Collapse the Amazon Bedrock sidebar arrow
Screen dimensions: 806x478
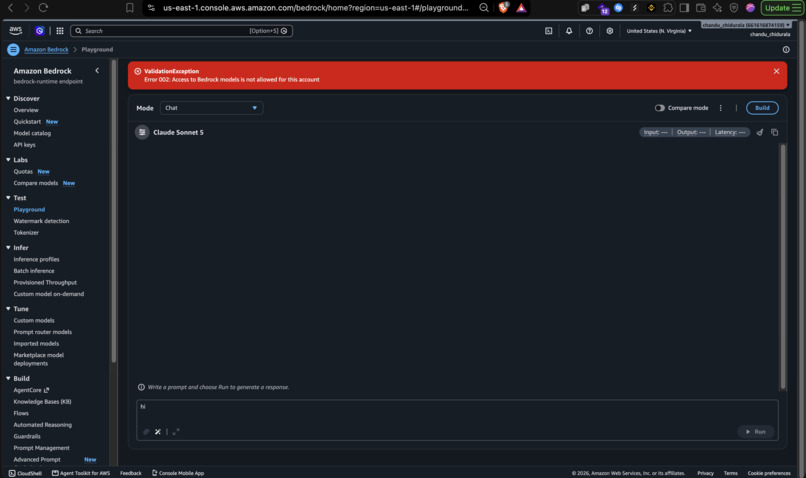(x=97, y=70)
